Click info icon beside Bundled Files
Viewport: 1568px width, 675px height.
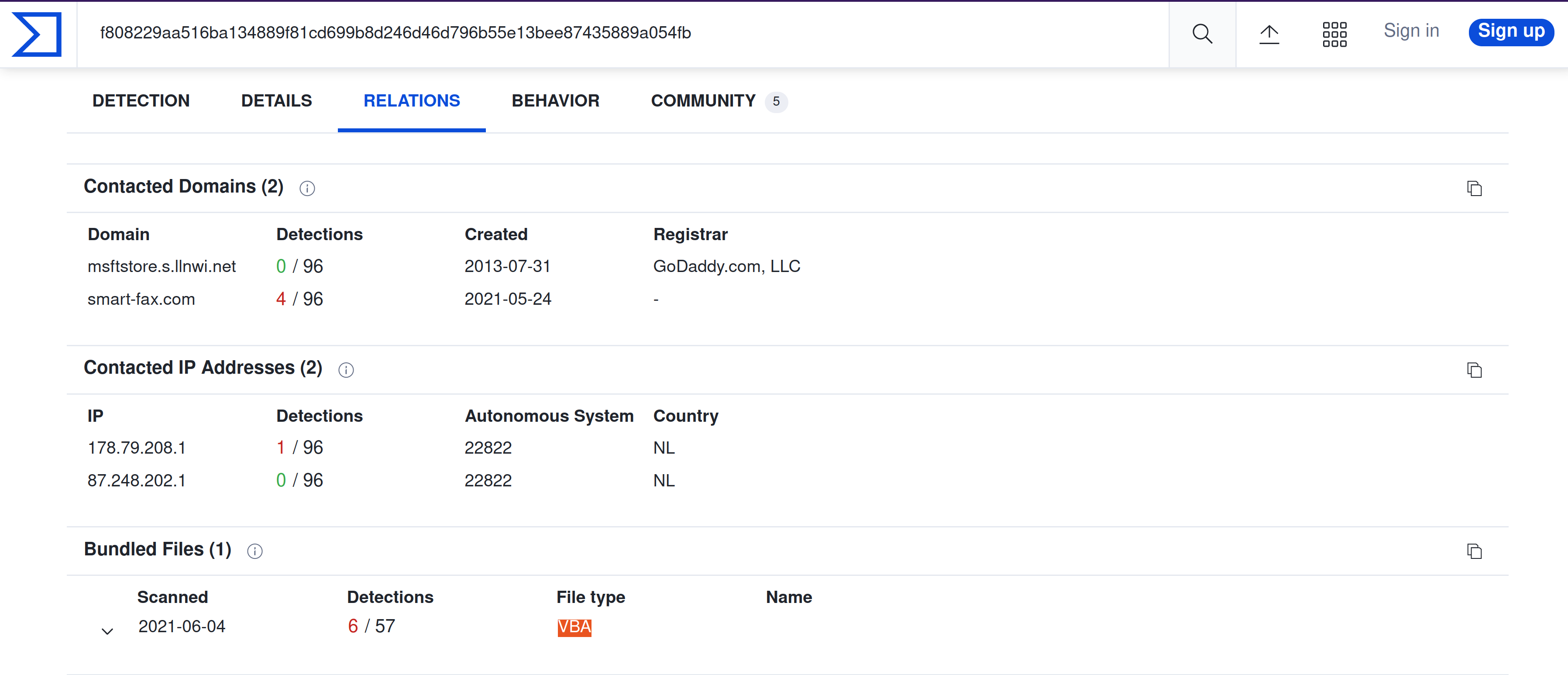pos(254,551)
